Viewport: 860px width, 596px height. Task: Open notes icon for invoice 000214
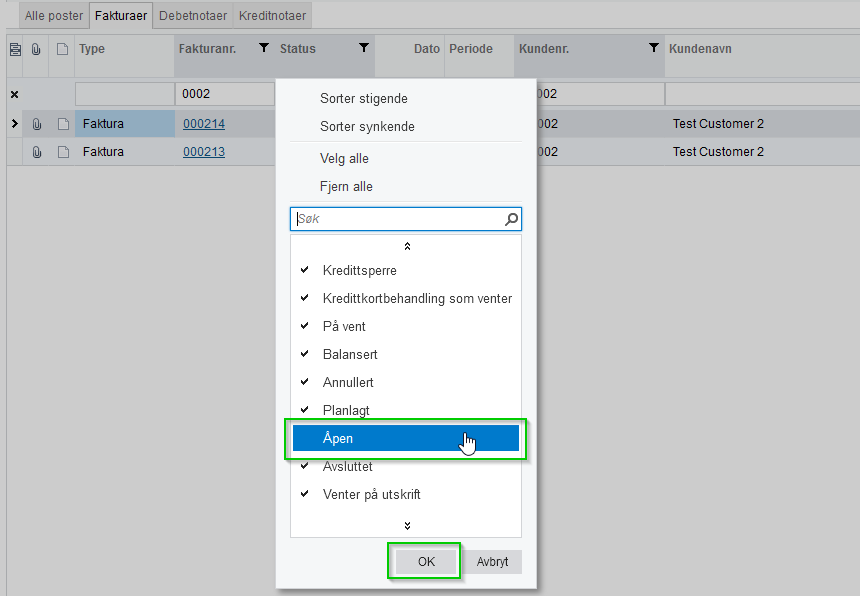(64, 124)
